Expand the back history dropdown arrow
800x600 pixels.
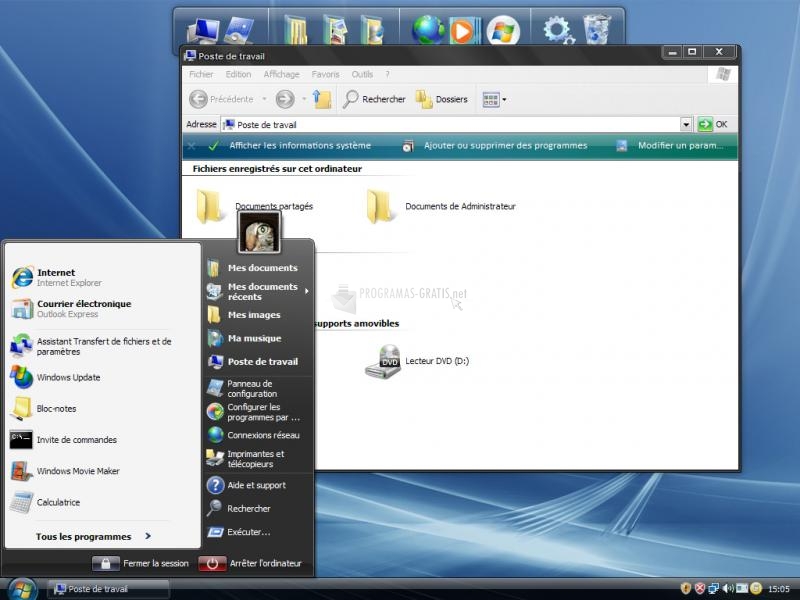coord(264,99)
